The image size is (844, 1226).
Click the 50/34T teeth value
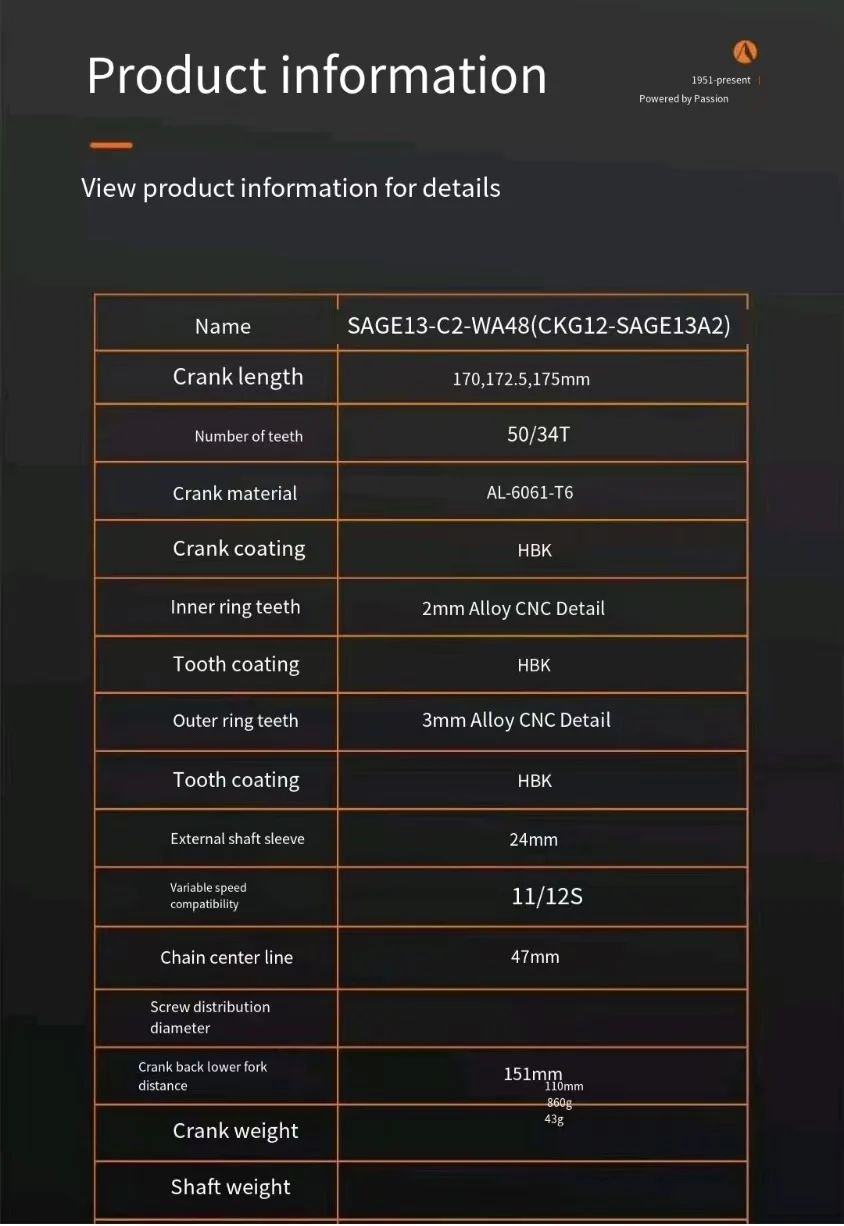[x=539, y=434]
